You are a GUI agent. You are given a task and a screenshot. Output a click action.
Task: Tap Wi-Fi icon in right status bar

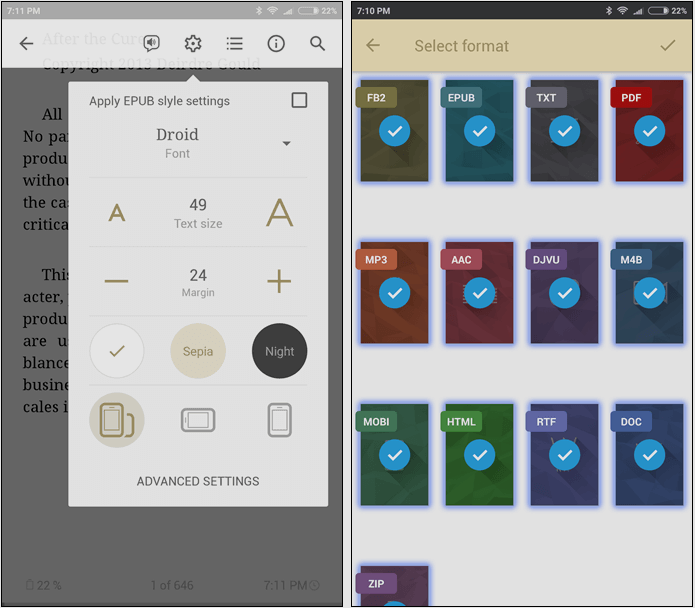(622, 11)
